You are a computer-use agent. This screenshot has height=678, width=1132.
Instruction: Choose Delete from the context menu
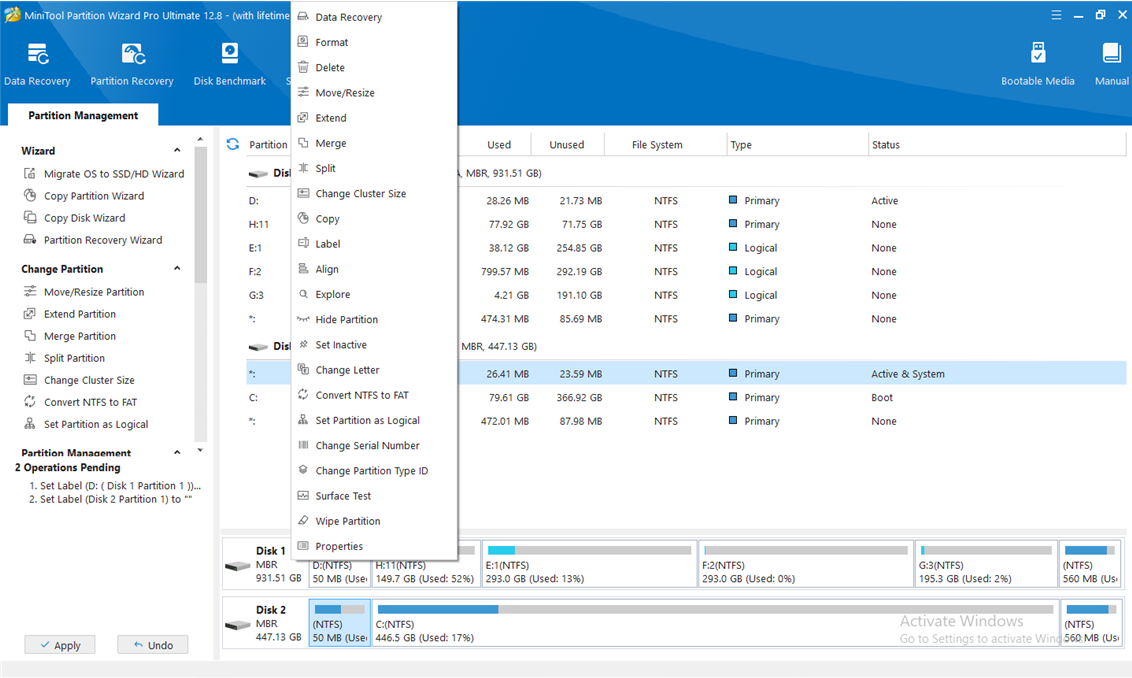coord(374,68)
